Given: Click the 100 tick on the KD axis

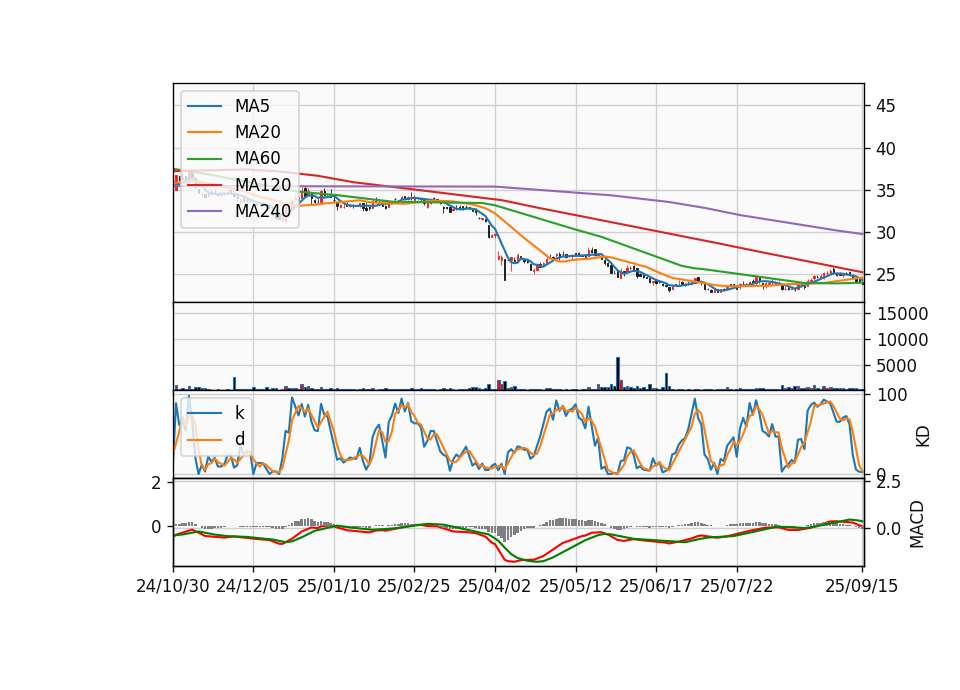Looking at the screenshot, I should pos(892,395).
